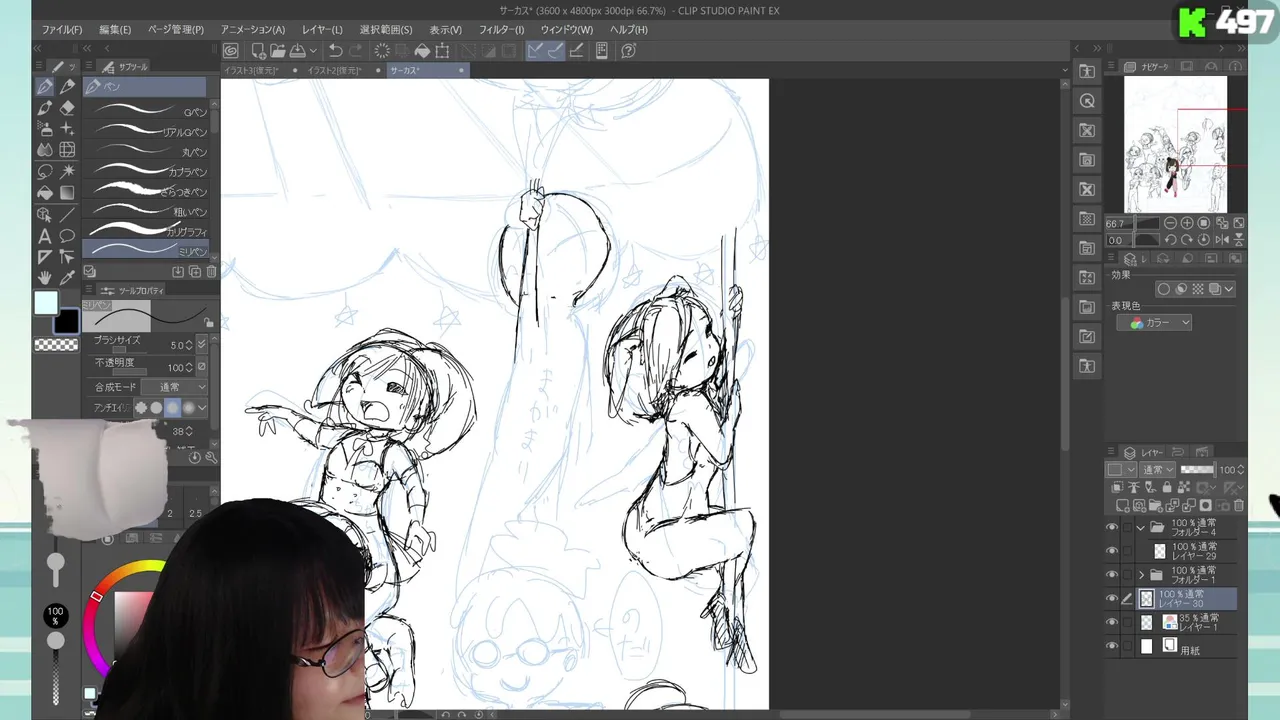
Task: Delete the selected layer with trash icon
Action: click(1239, 506)
